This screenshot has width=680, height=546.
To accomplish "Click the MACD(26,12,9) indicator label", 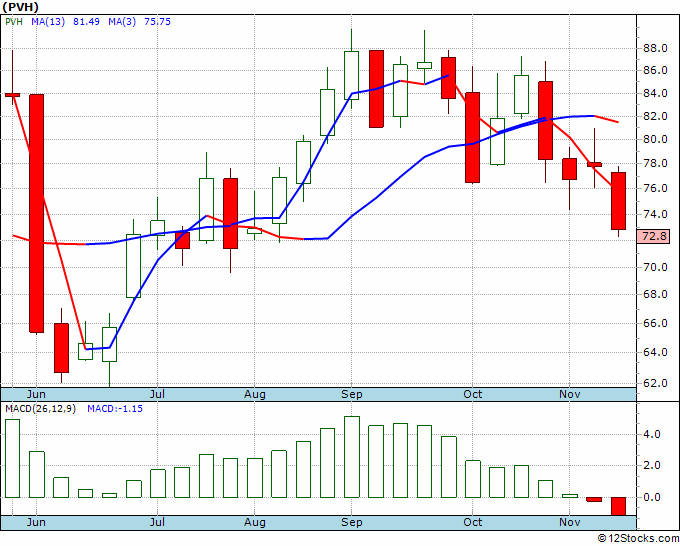I will click(40, 409).
